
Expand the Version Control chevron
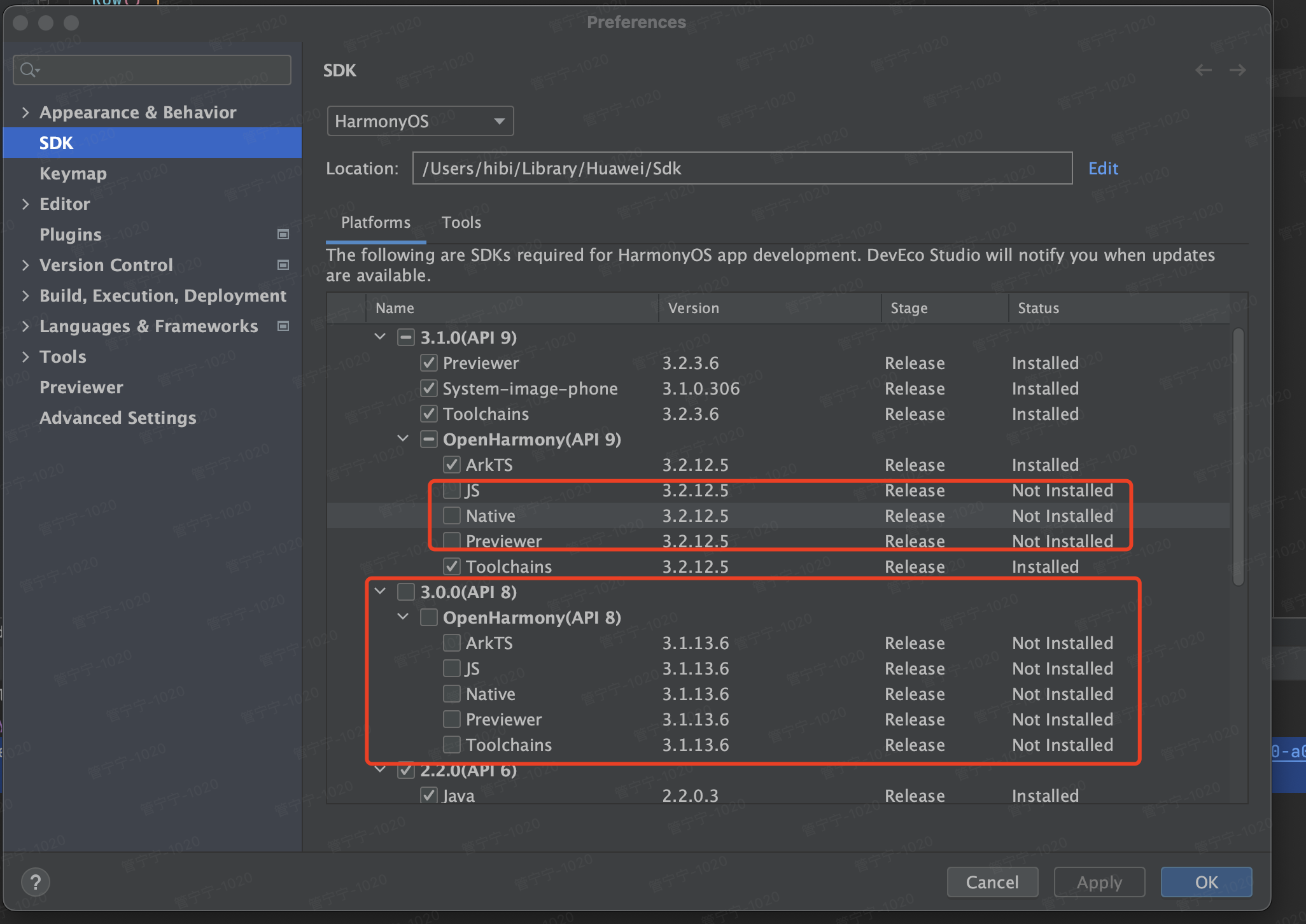point(25,265)
